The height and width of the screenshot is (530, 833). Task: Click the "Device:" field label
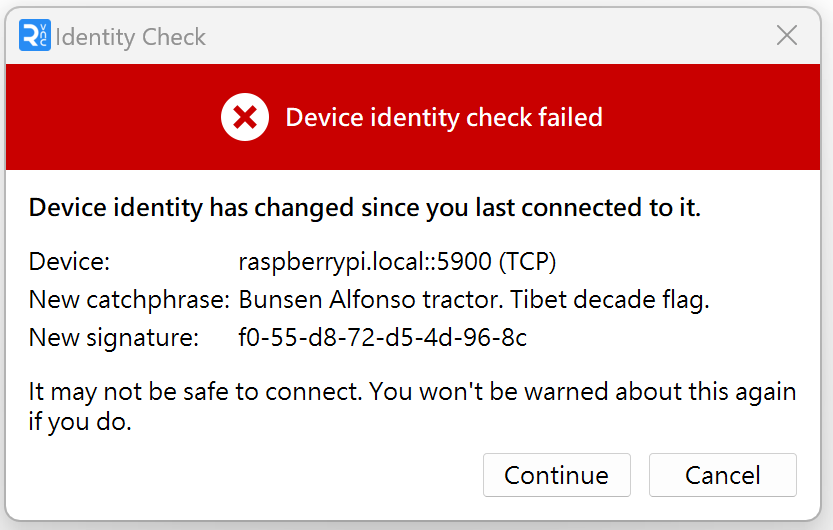tap(69, 262)
